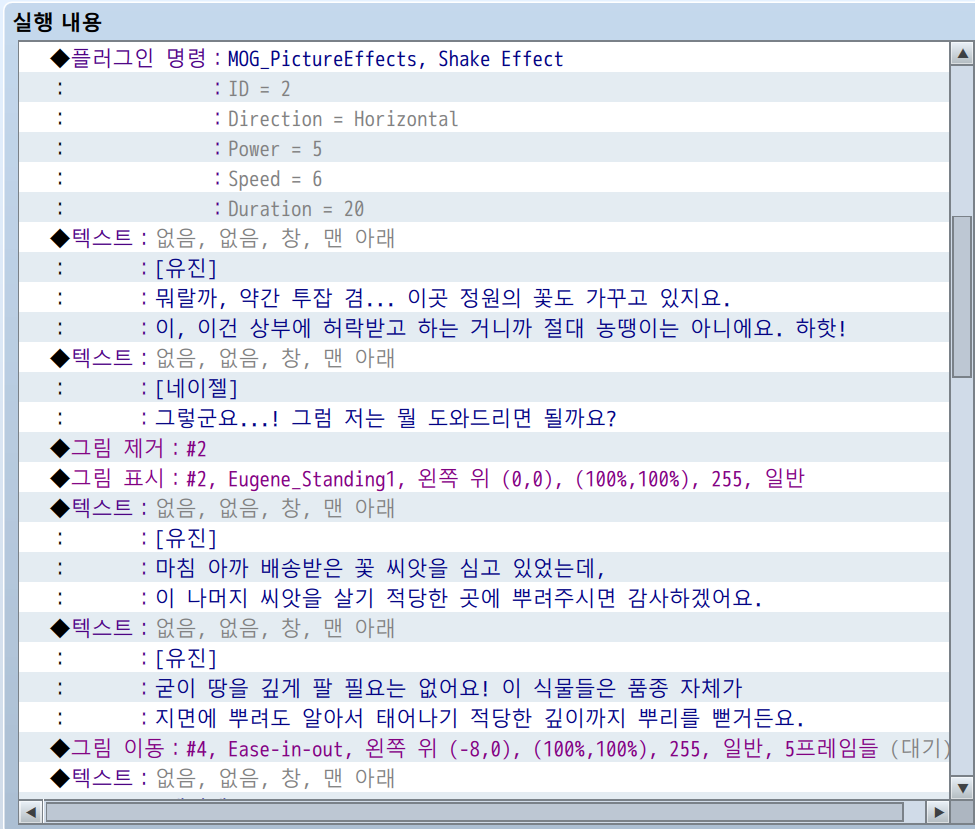Select the [네이젤] speaker name line

click(x=484, y=387)
